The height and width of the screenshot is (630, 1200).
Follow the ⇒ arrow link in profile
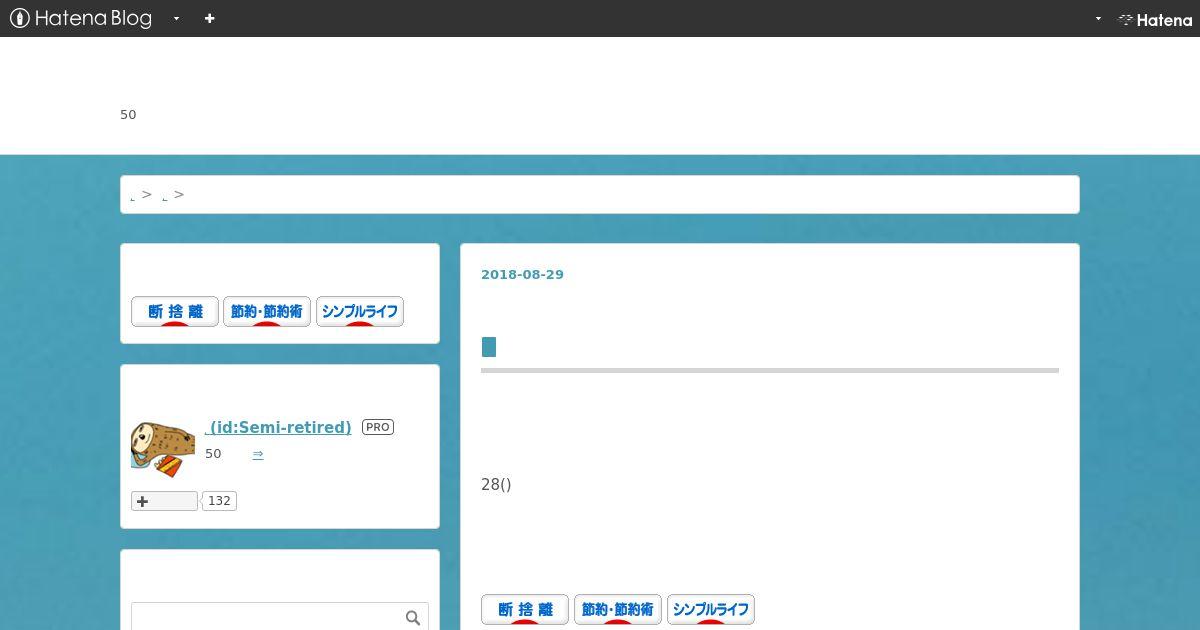coord(258,453)
